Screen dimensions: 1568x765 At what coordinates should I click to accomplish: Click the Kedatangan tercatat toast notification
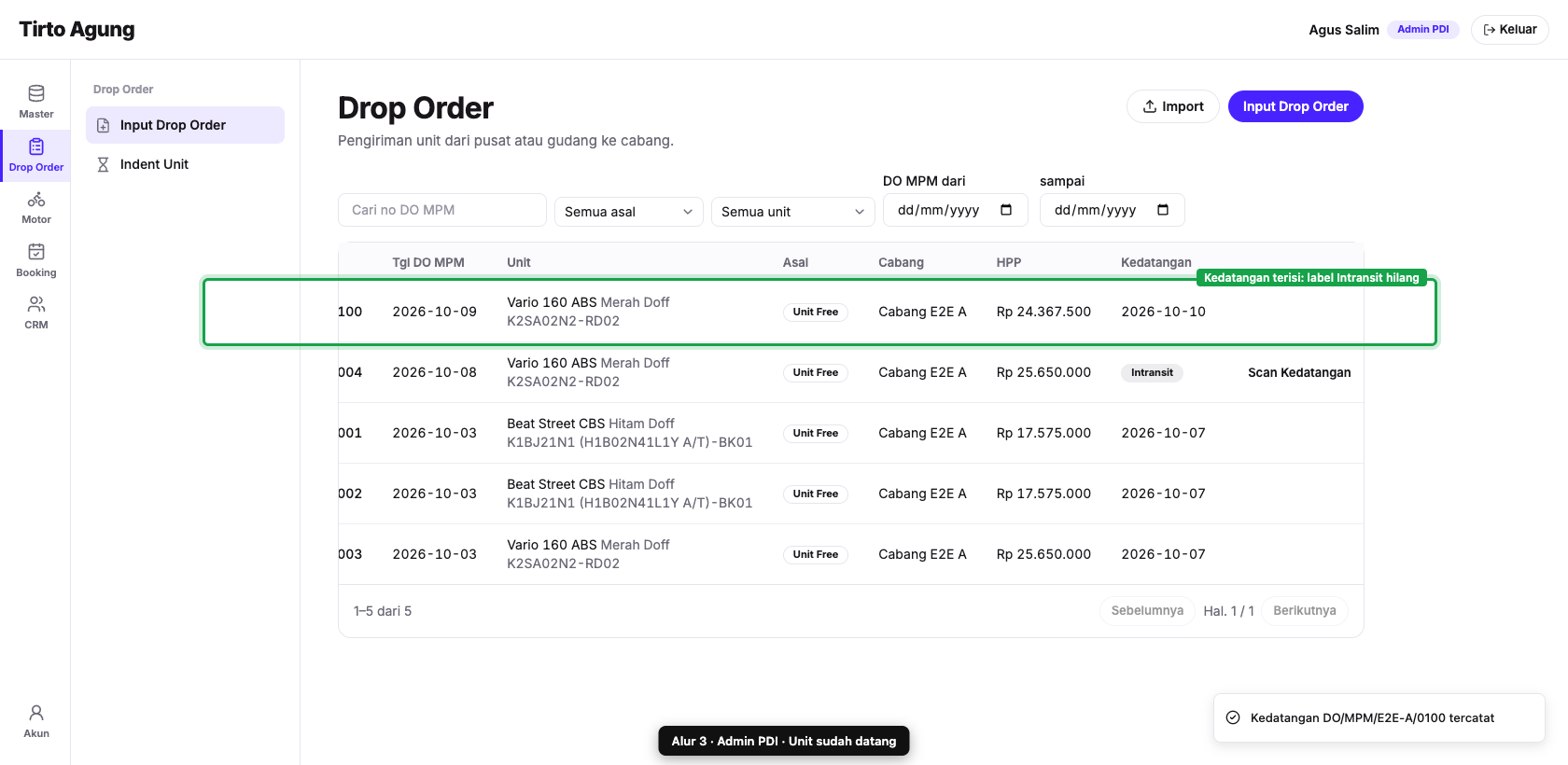[x=1379, y=717]
